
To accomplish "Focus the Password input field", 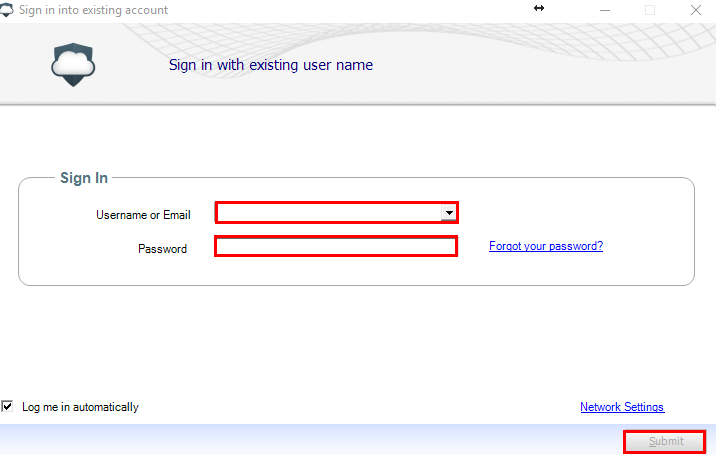I will [x=336, y=247].
